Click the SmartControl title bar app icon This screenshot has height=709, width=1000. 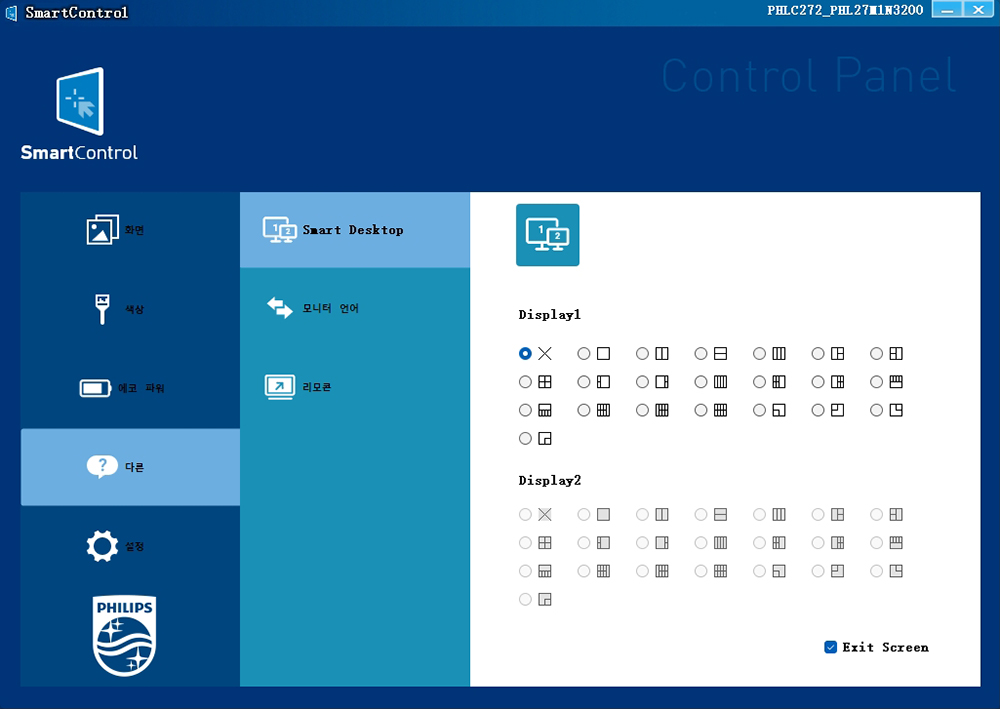coord(11,12)
